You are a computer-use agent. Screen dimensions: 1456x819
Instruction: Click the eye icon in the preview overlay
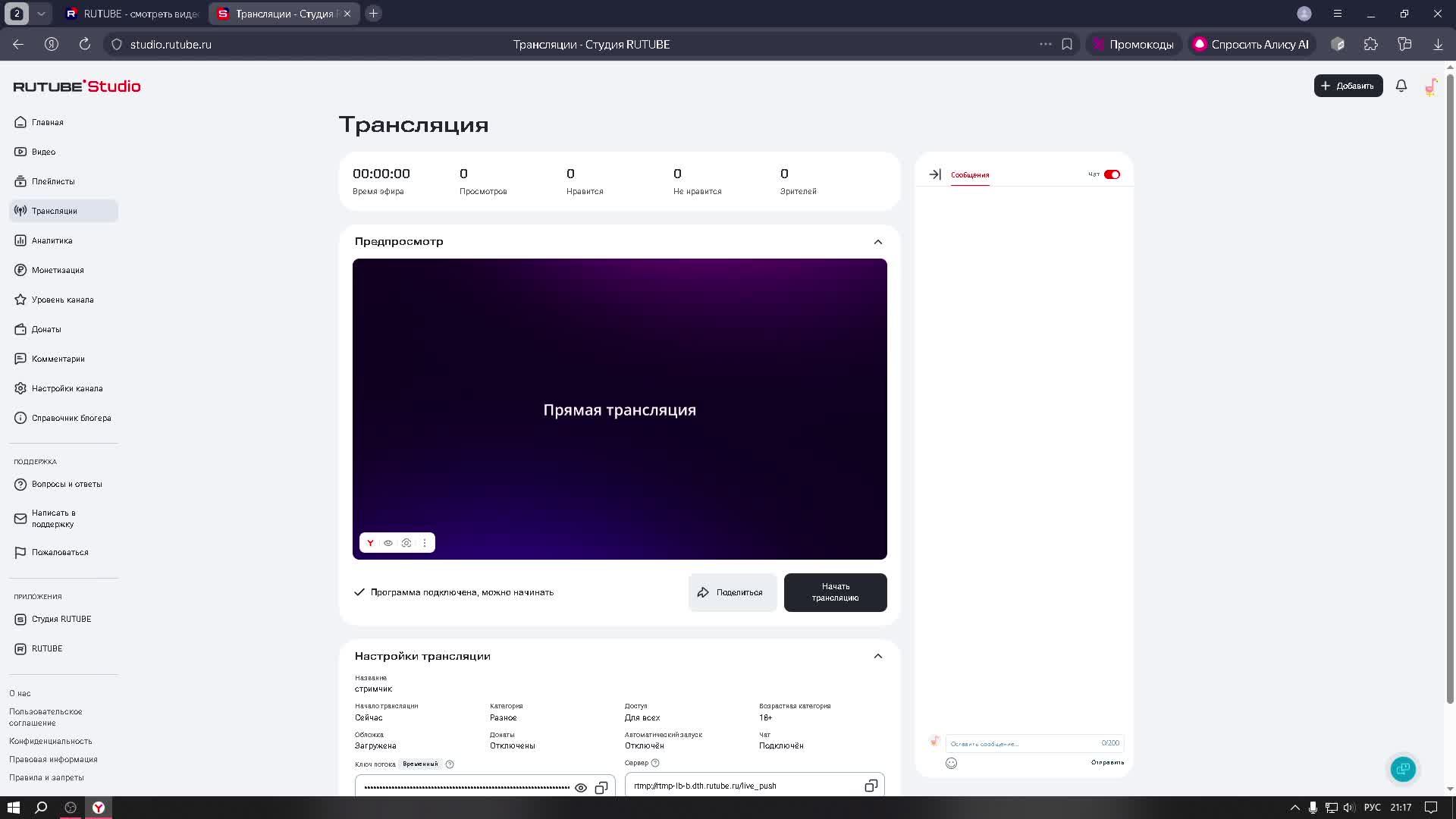pyautogui.click(x=388, y=543)
